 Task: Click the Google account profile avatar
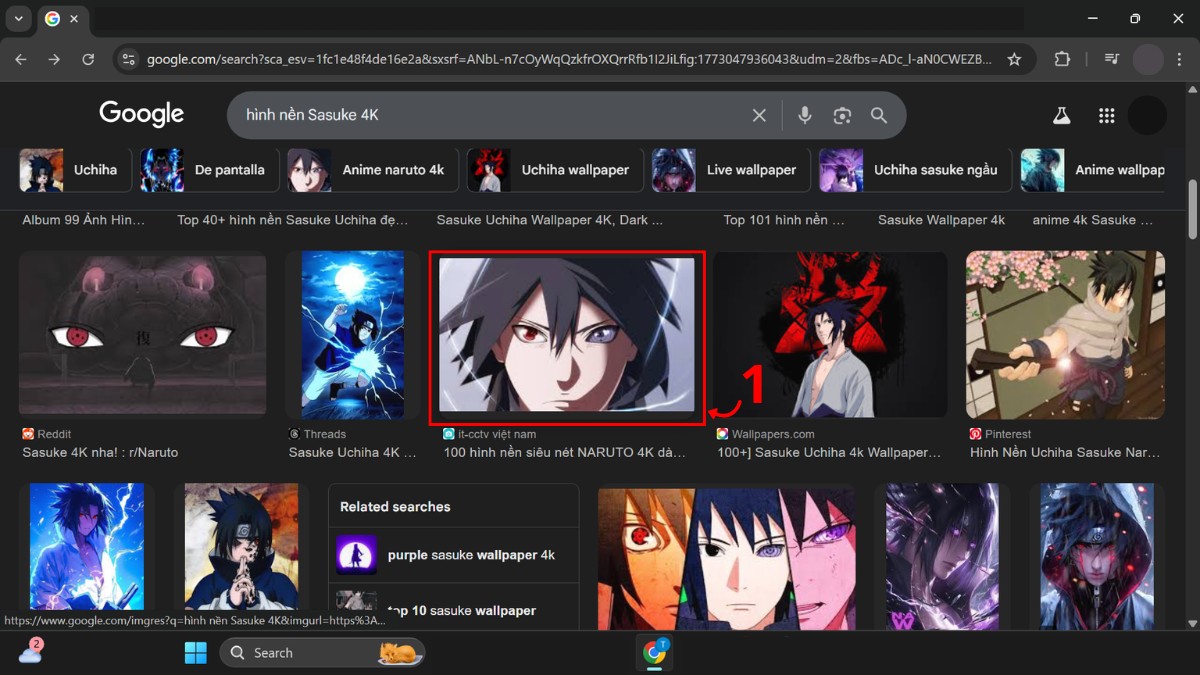[1146, 115]
